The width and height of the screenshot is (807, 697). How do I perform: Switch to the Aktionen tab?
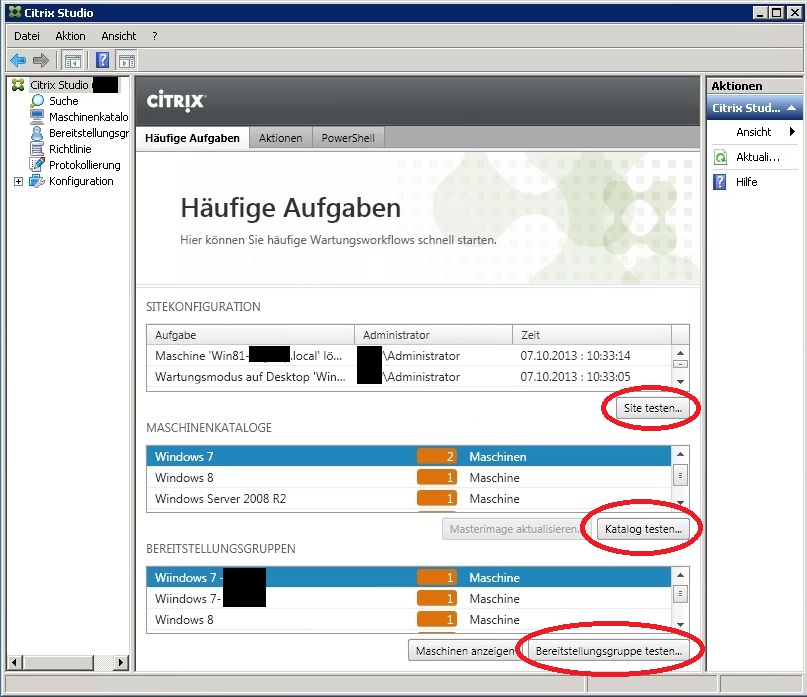(280, 138)
